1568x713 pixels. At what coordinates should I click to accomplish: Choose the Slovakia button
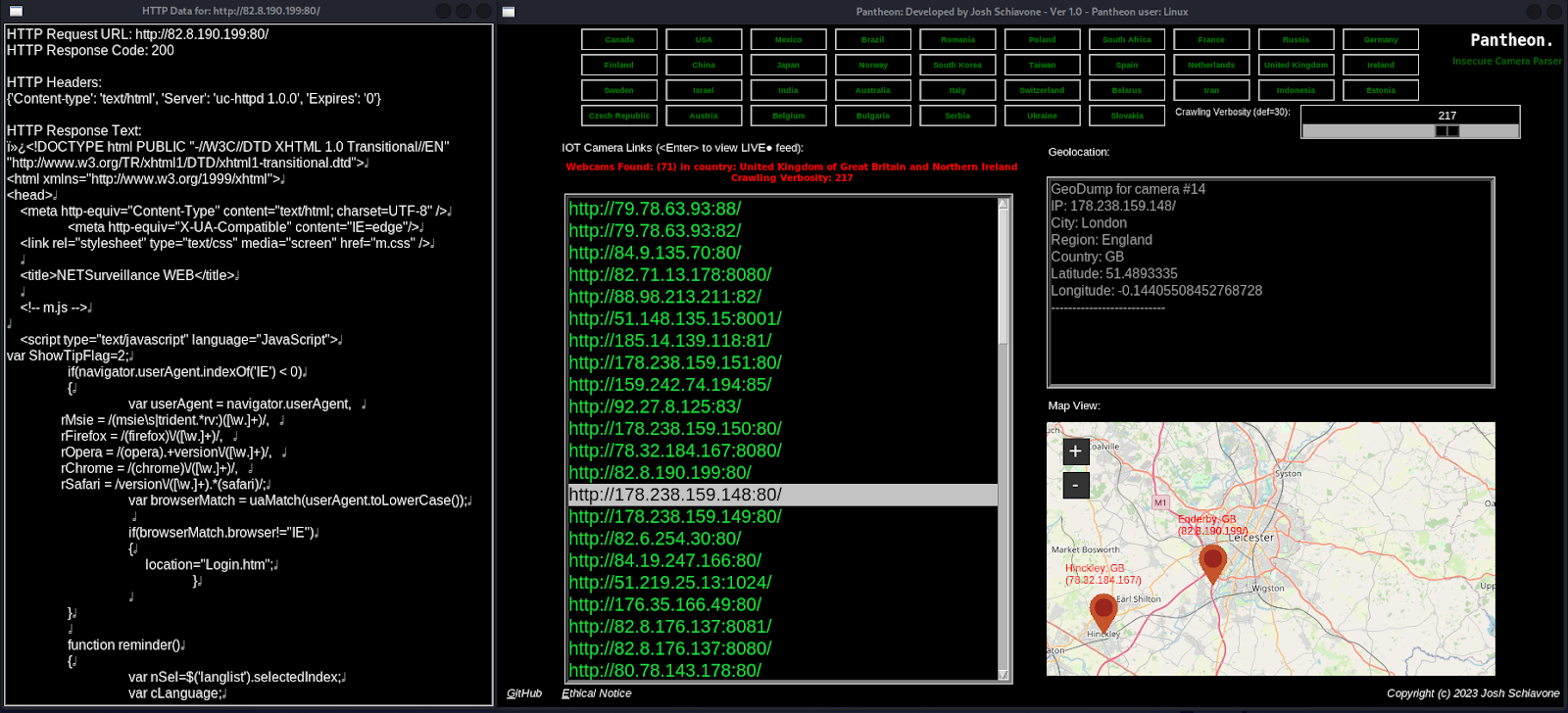1127,116
